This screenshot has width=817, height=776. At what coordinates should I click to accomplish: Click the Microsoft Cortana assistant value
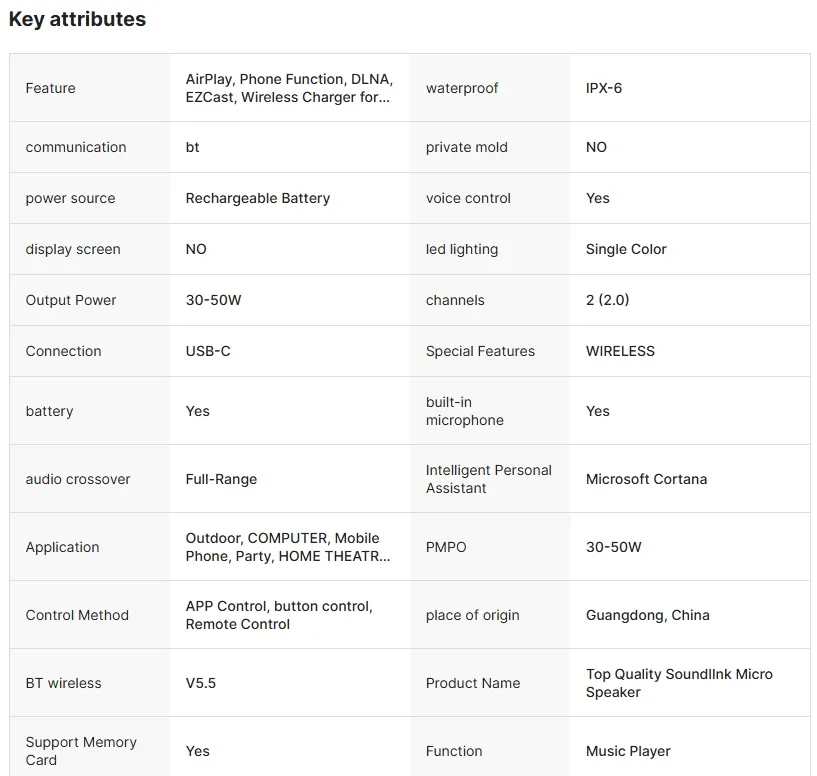646,479
